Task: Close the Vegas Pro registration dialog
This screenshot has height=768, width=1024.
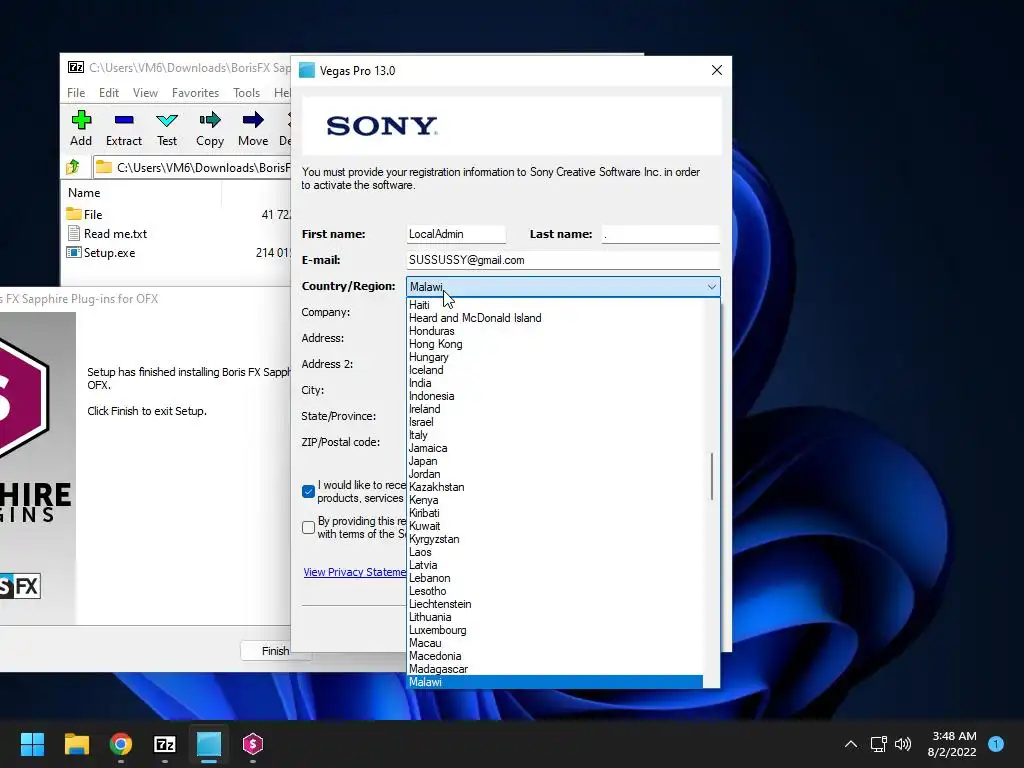Action: point(716,70)
